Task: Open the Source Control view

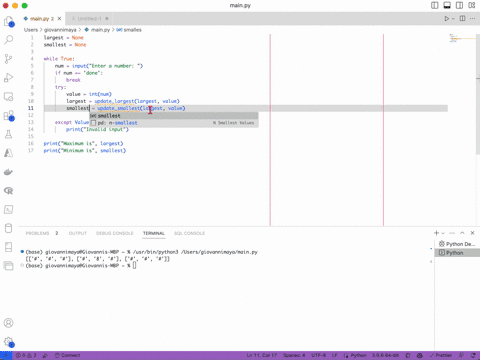Action: pos(9,59)
